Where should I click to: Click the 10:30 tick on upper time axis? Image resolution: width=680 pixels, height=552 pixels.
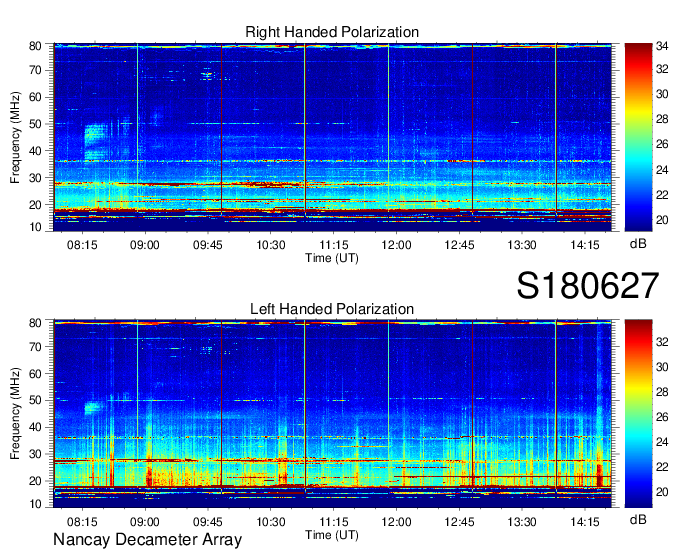(x=271, y=245)
